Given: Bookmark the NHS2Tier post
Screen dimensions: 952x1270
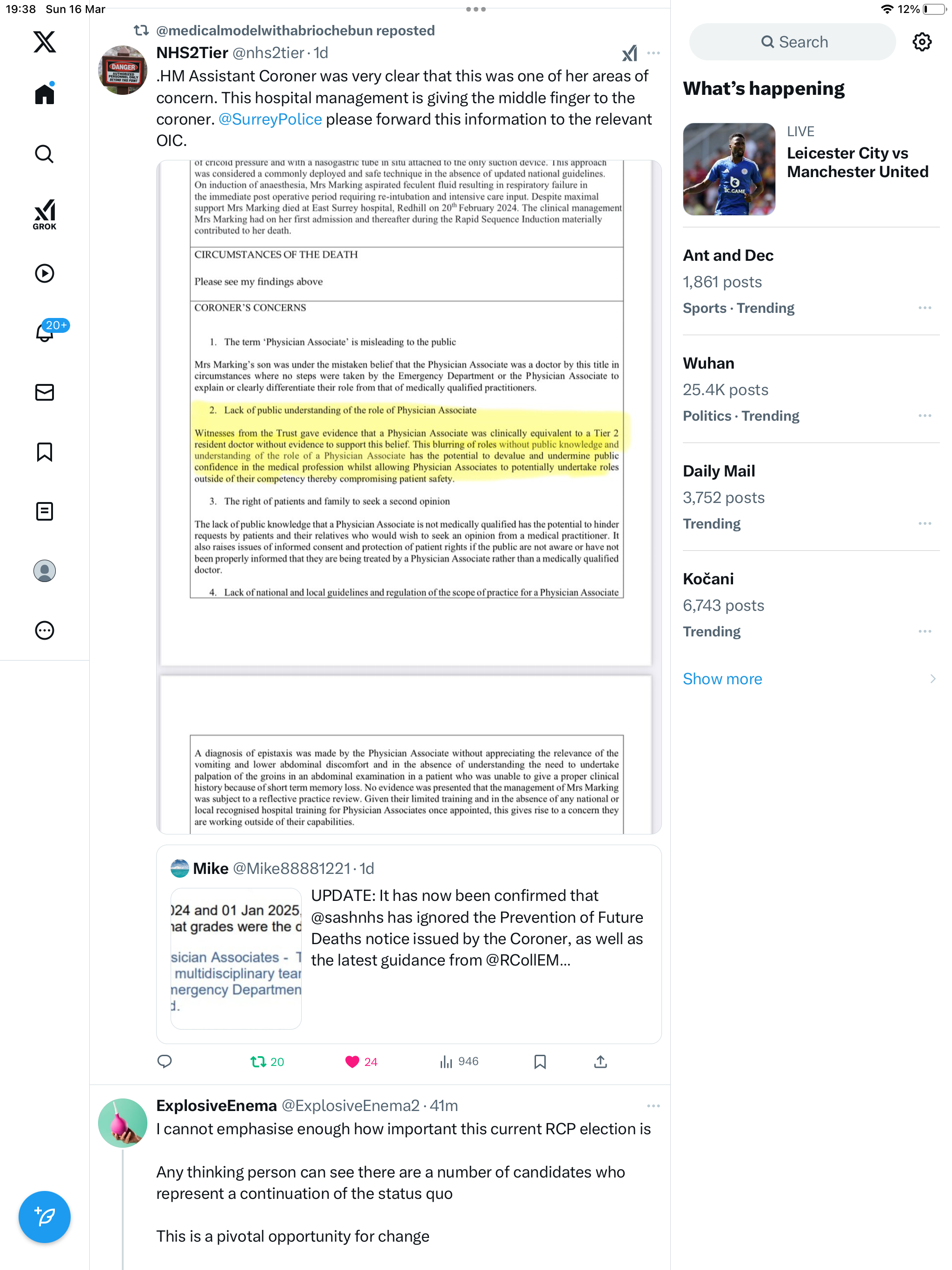Looking at the screenshot, I should (x=540, y=1062).
